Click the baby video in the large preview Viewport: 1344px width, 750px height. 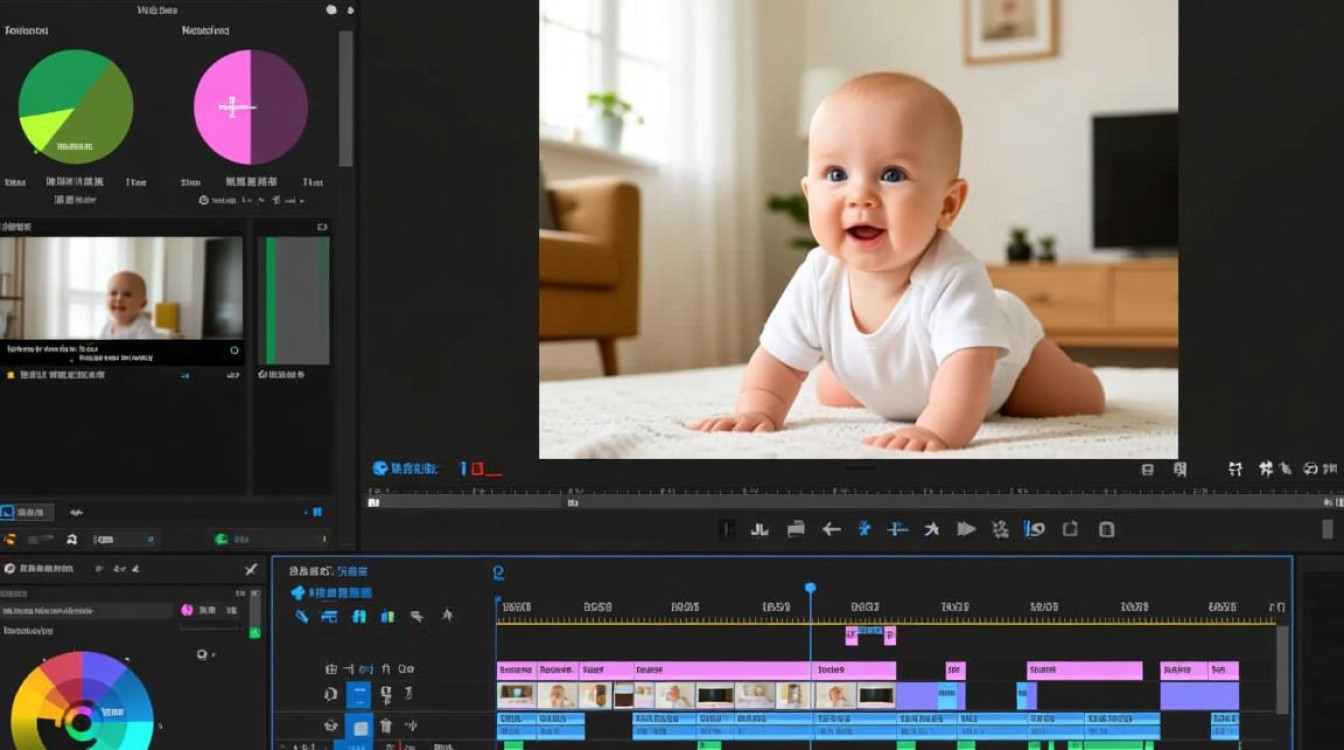858,229
